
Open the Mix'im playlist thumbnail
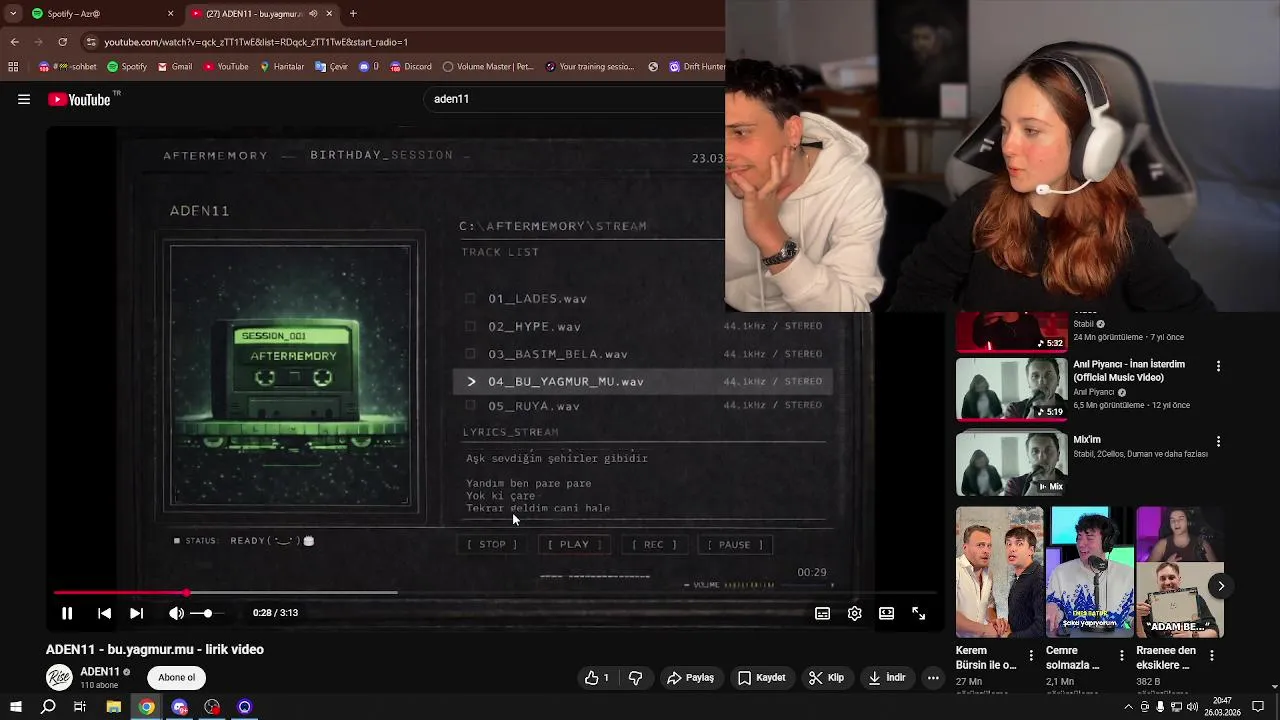[1012, 464]
